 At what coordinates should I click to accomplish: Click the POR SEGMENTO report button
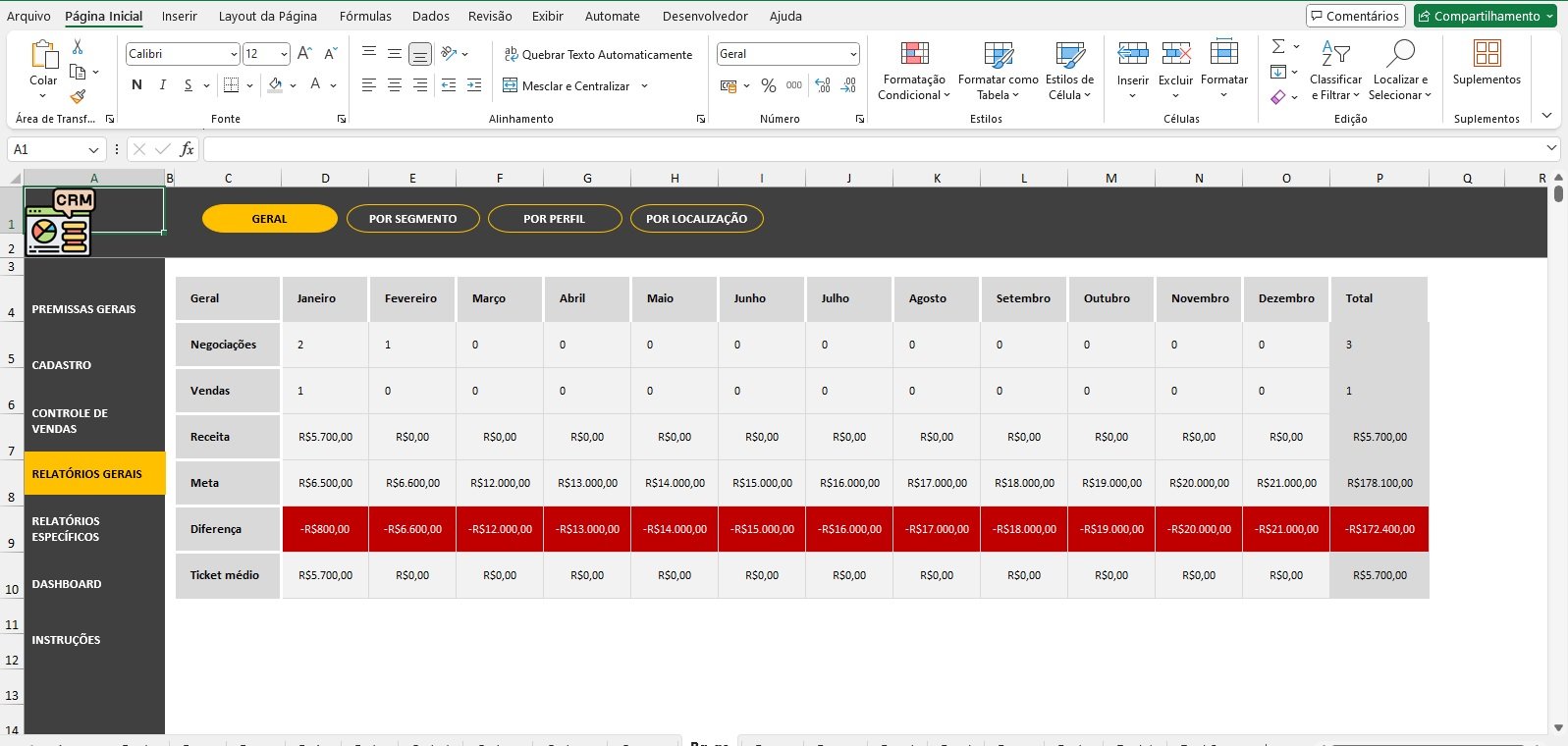click(x=412, y=219)
